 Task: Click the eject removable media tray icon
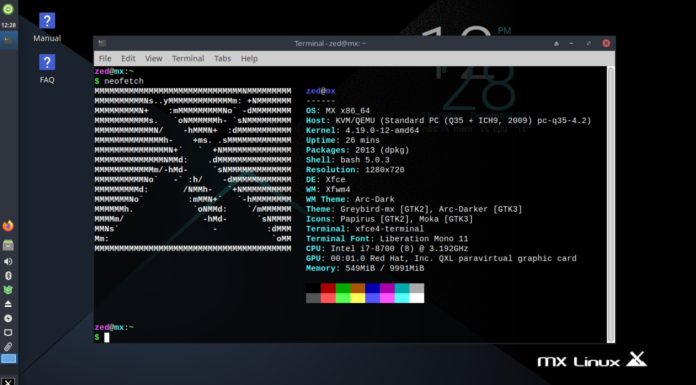[x=8, y=304]
